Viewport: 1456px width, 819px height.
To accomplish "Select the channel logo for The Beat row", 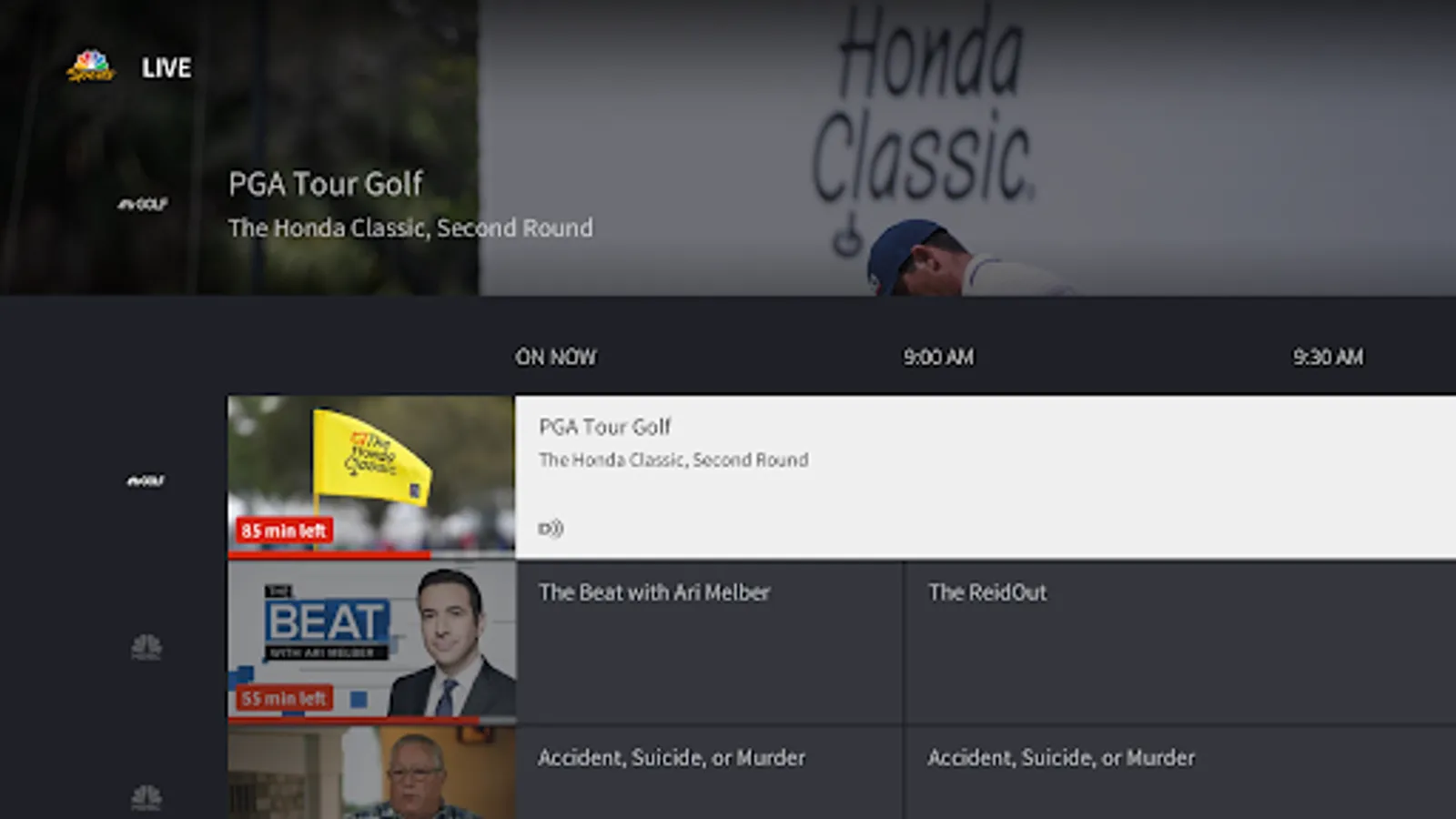I will 147,647.
